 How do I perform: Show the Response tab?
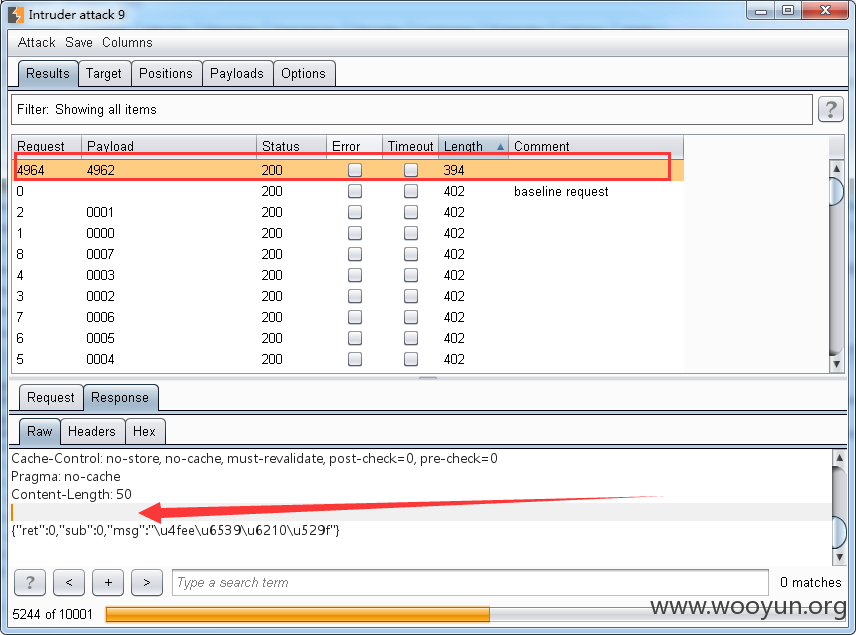[x=120, y=397]
